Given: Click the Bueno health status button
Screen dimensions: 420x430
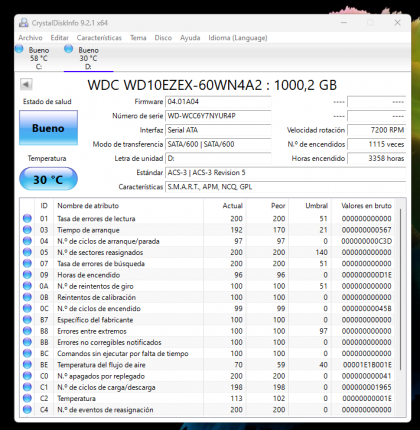Looking at the screenshot, I should point(48,128).
